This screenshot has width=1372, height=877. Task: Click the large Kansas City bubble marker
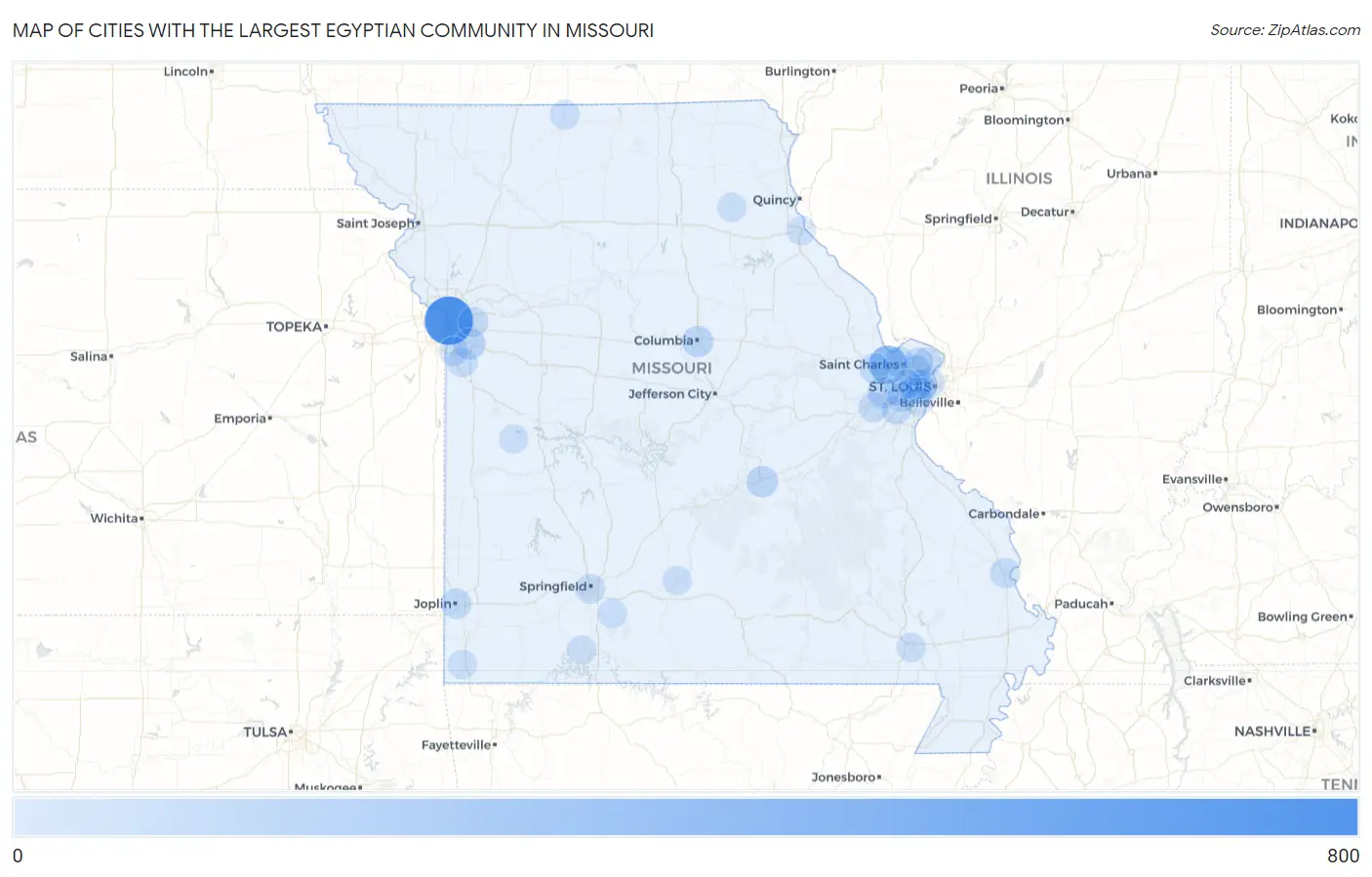coord(449,320)
